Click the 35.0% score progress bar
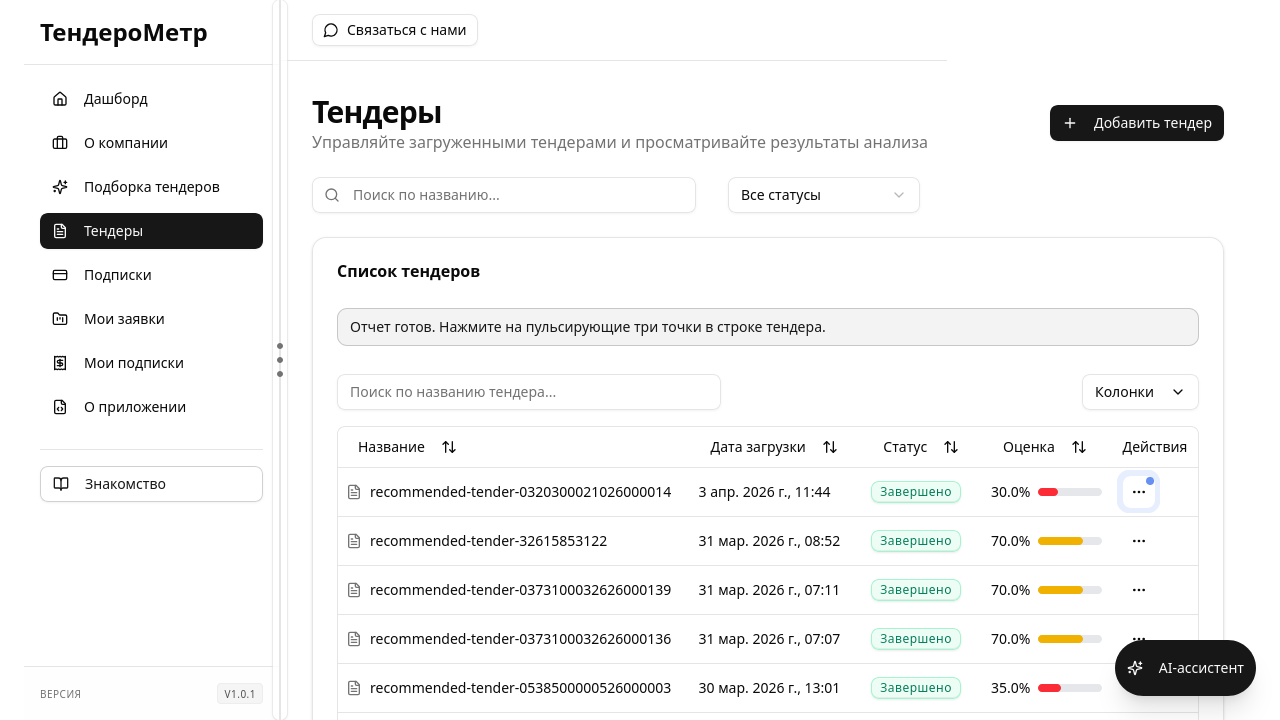1280x720 pixels. [1070, 688]
